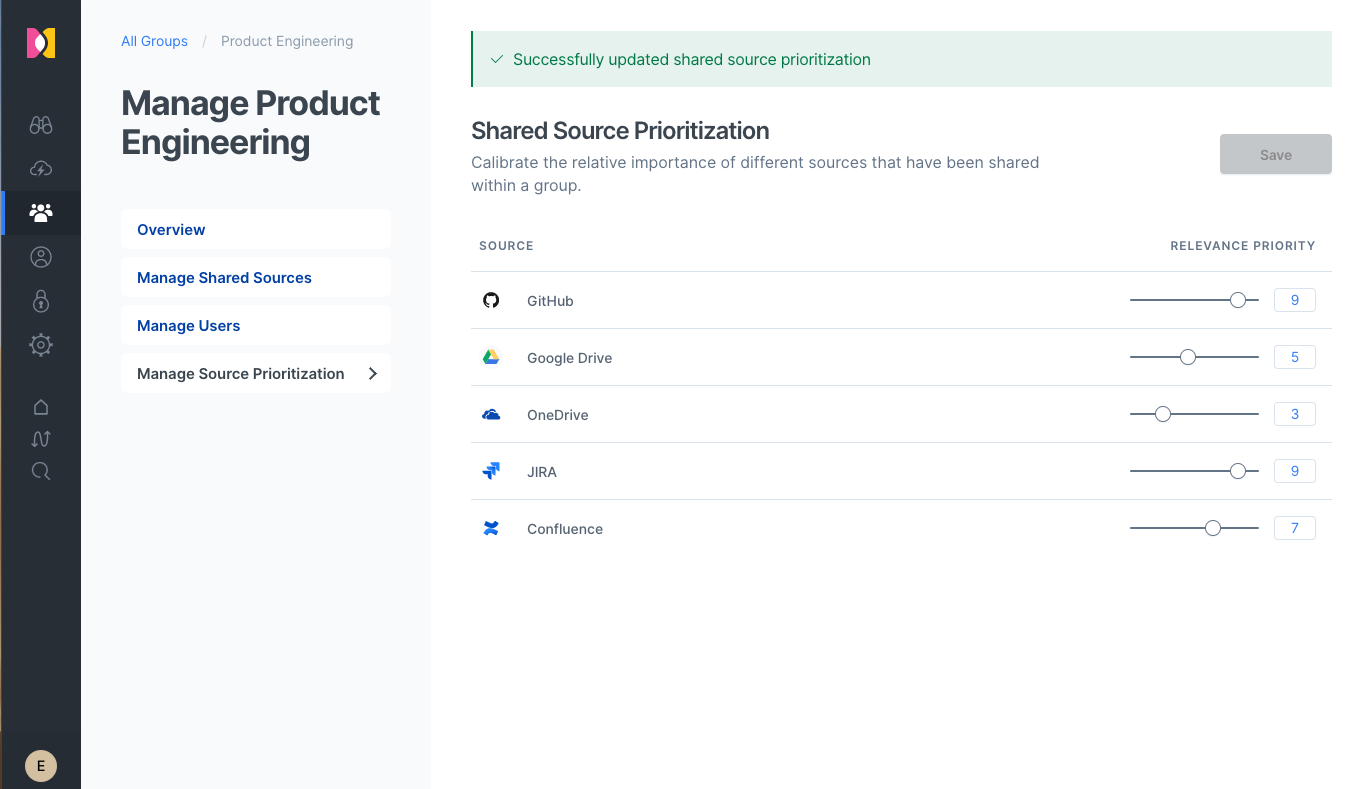Image resolution: width=1358 pixels, height=789 pixels.
Task: Click the JIRA priority slider
Action: (1194, 471)
